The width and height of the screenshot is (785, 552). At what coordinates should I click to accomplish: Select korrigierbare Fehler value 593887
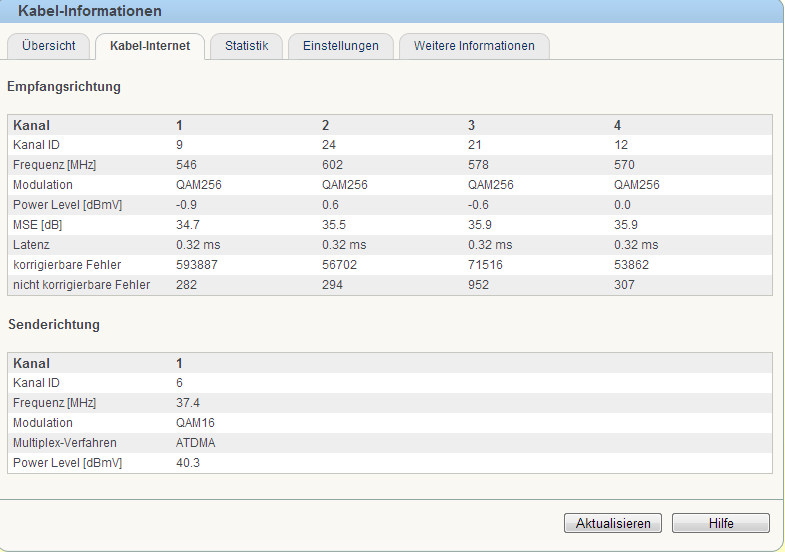click(x=197, y=265)
